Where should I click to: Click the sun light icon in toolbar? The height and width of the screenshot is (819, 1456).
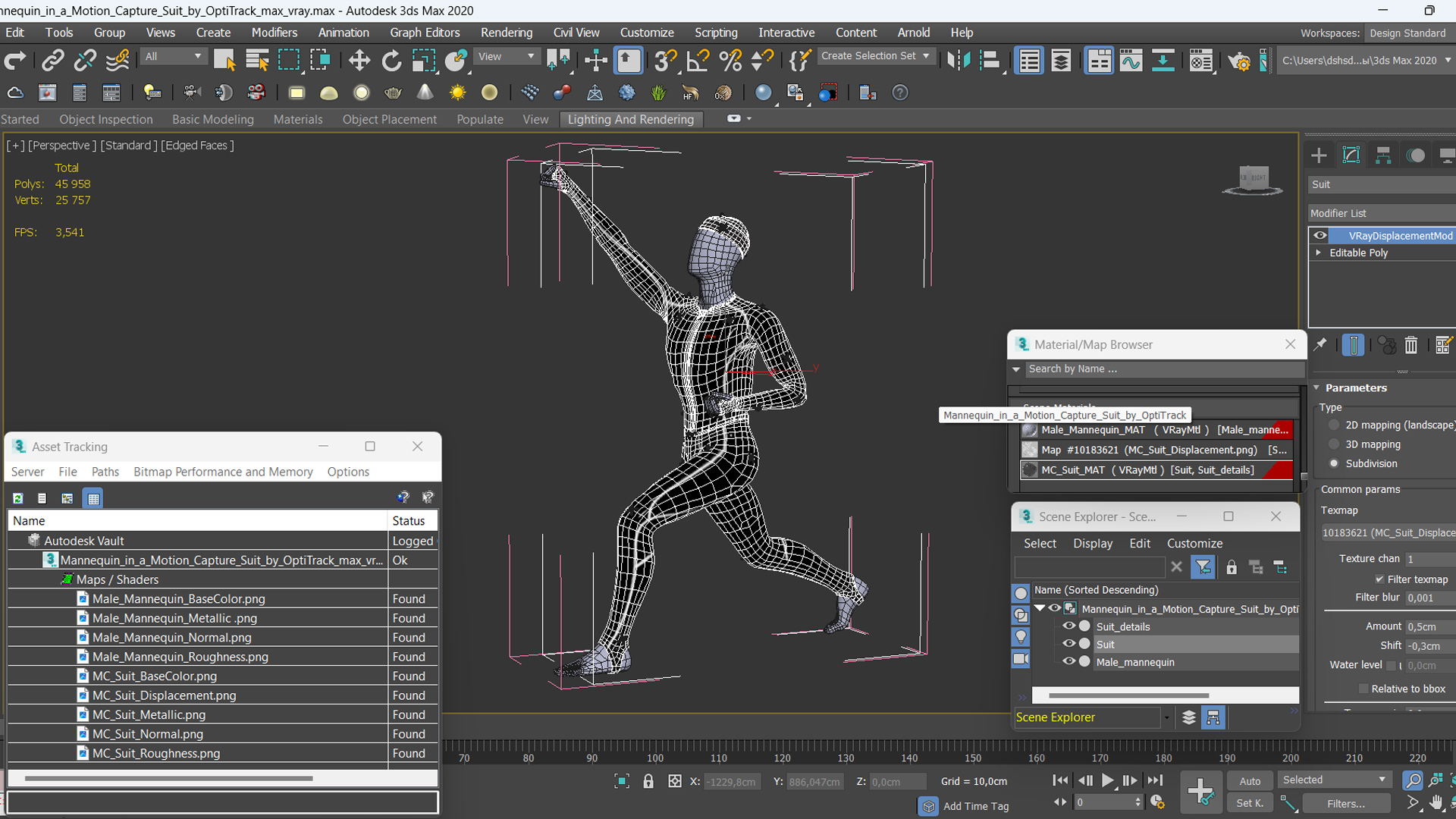click(457, 93)
